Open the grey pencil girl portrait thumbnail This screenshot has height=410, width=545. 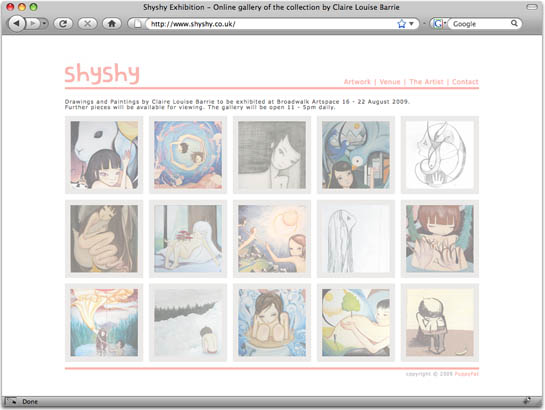(272, 155)
